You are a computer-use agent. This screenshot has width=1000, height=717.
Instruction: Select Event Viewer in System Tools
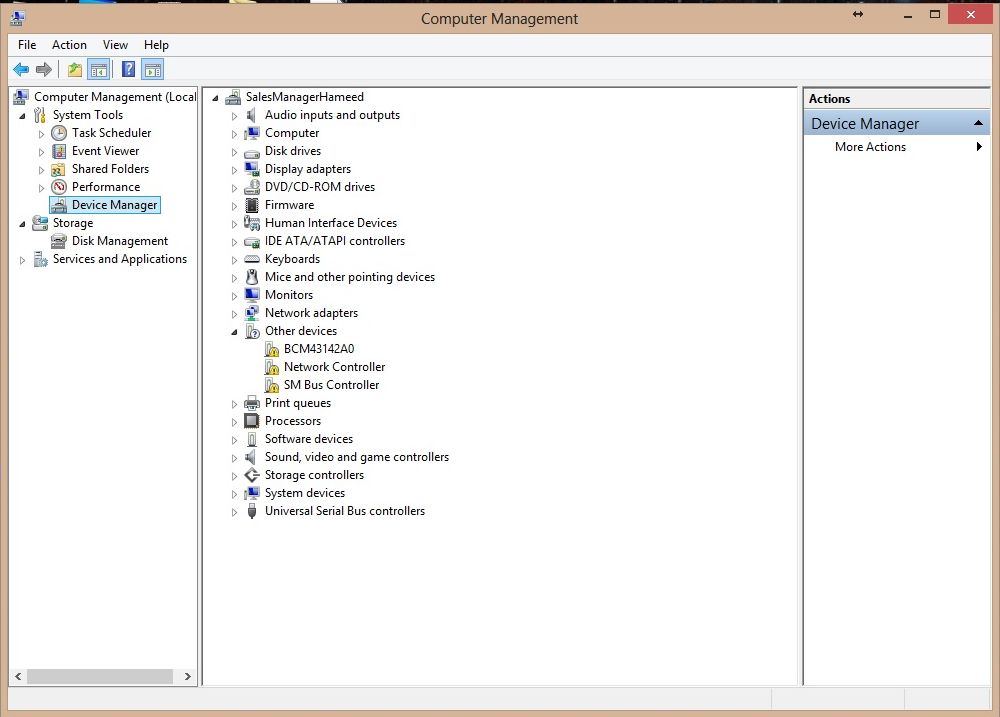click(x=105, y=151)
